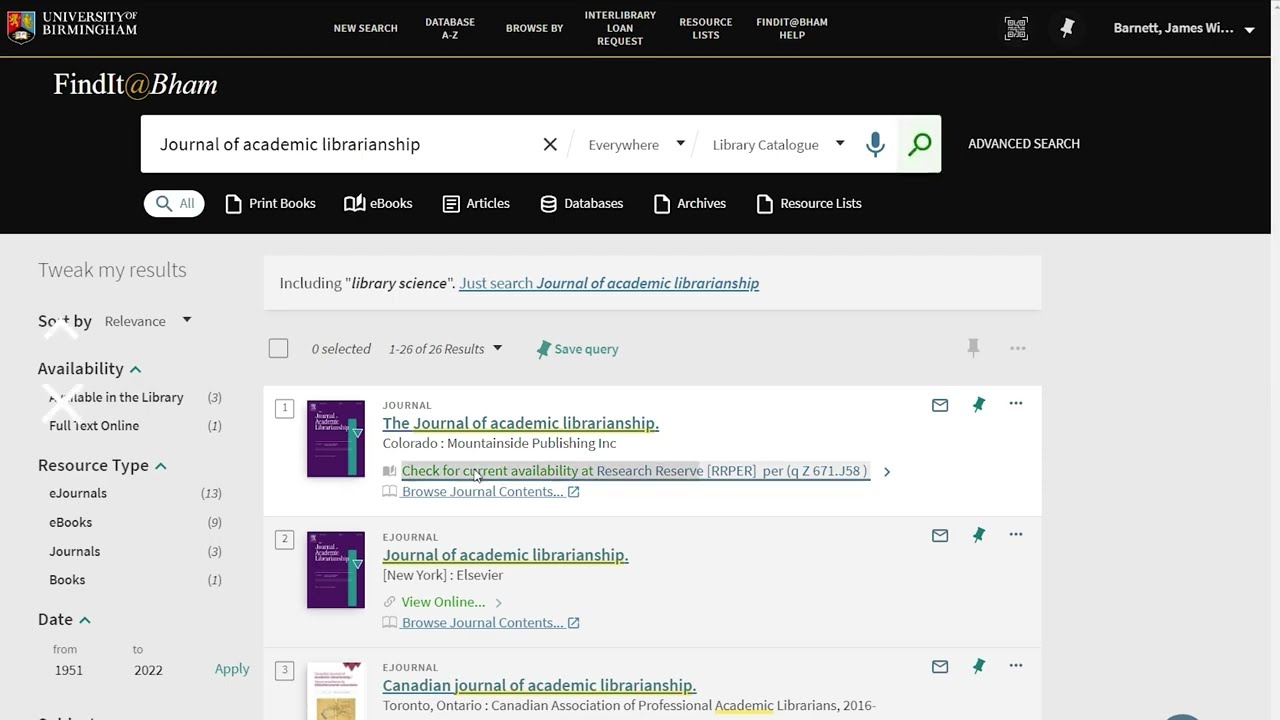
Task: Clear the search box with X
Action: tap(550, 144)
